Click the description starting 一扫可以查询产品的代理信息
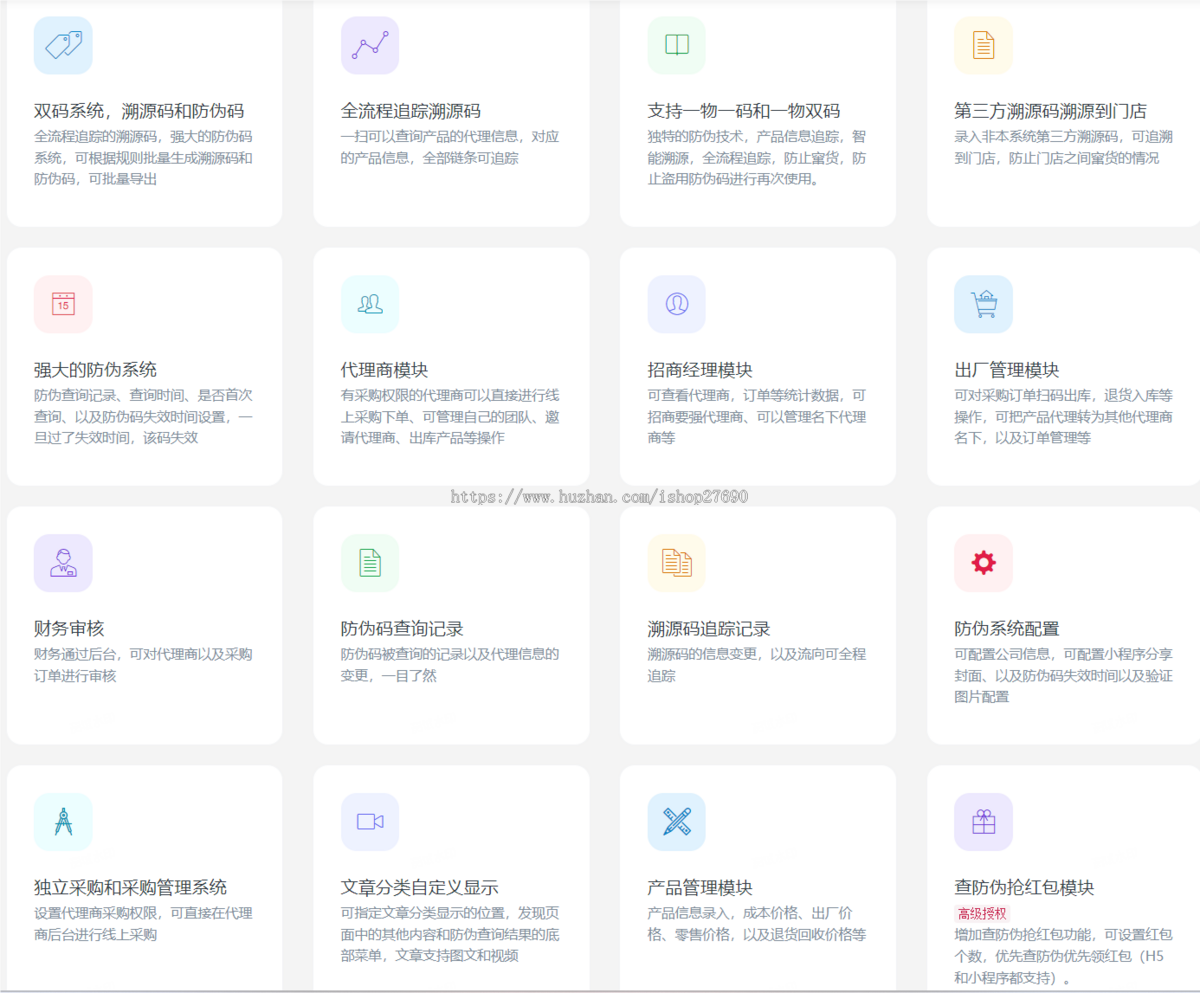 [450, 147]
